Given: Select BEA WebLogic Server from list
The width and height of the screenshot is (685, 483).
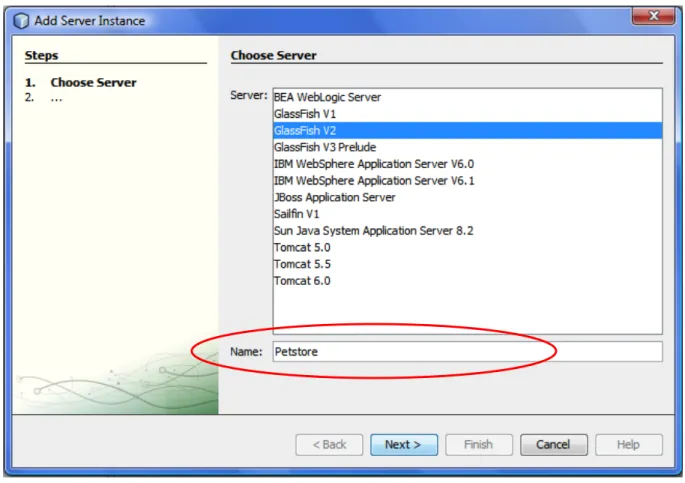Looking at the screenshot, I should click(467, 97).
